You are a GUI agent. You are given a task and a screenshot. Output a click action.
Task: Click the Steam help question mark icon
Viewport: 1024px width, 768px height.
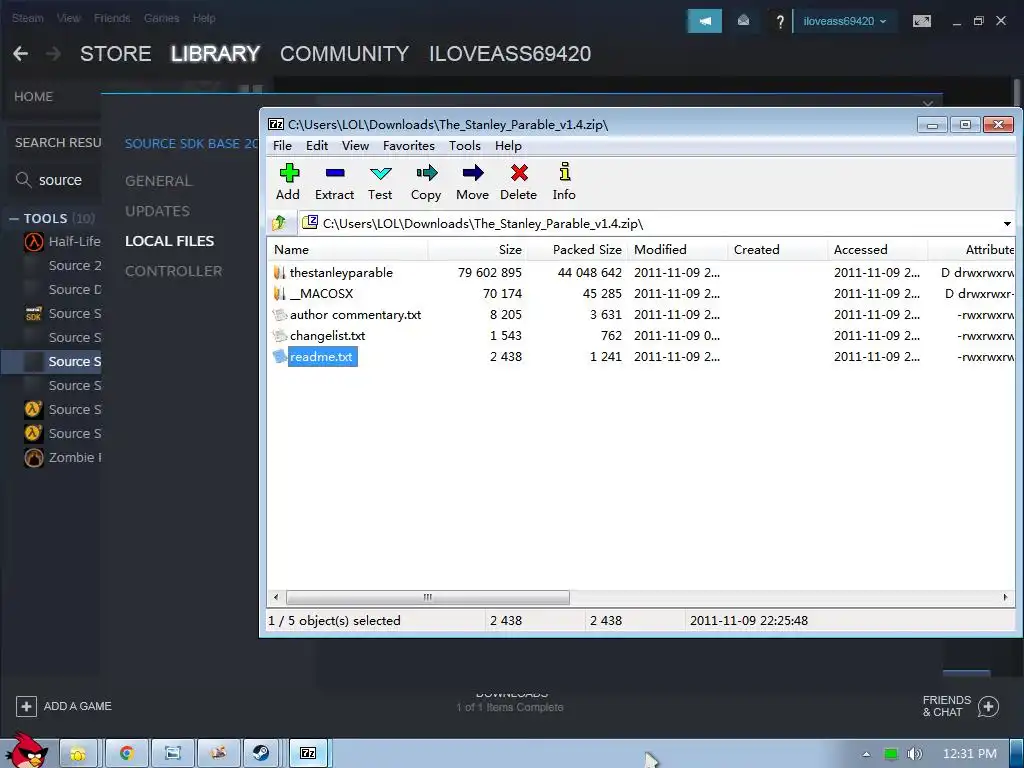[780, 22]
